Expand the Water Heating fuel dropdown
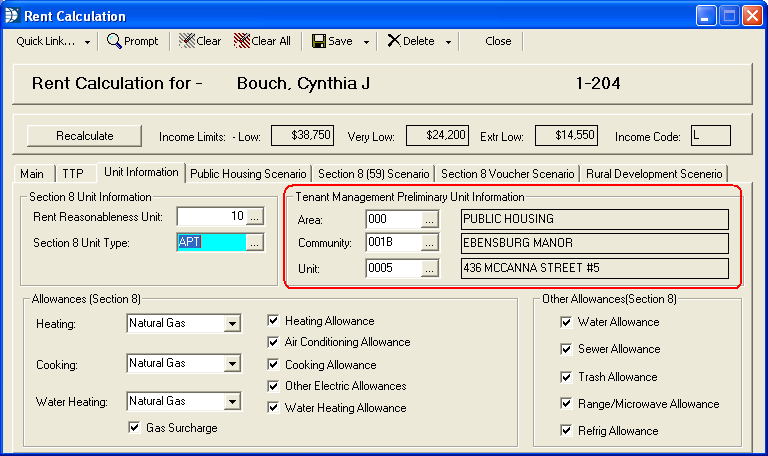Screen dimensions: 768x456 tap(232, 402)
